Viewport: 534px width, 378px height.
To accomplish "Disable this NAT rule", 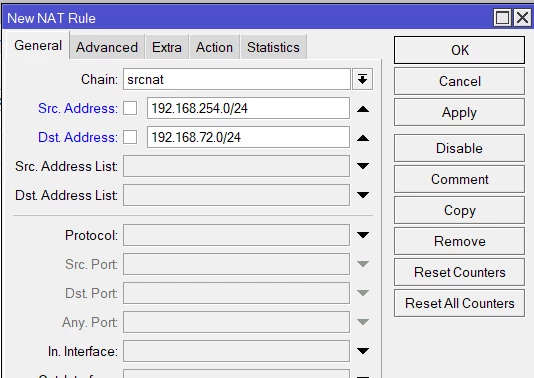I will click(459, 148).
